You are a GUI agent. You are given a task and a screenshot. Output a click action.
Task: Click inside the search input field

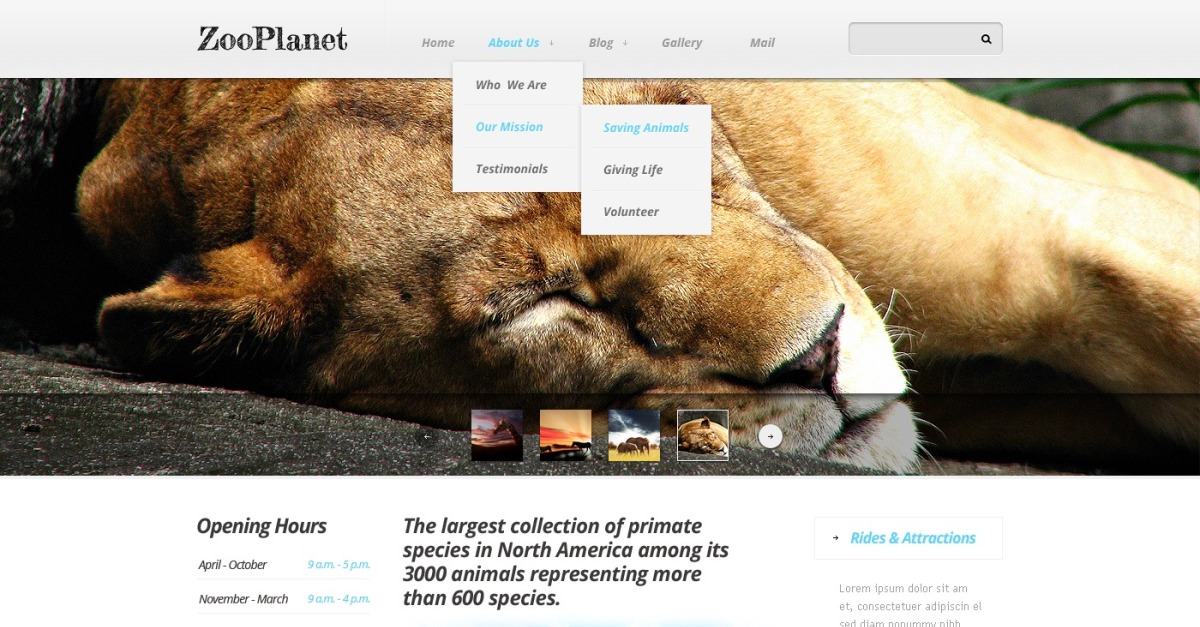tap(912, 39)
